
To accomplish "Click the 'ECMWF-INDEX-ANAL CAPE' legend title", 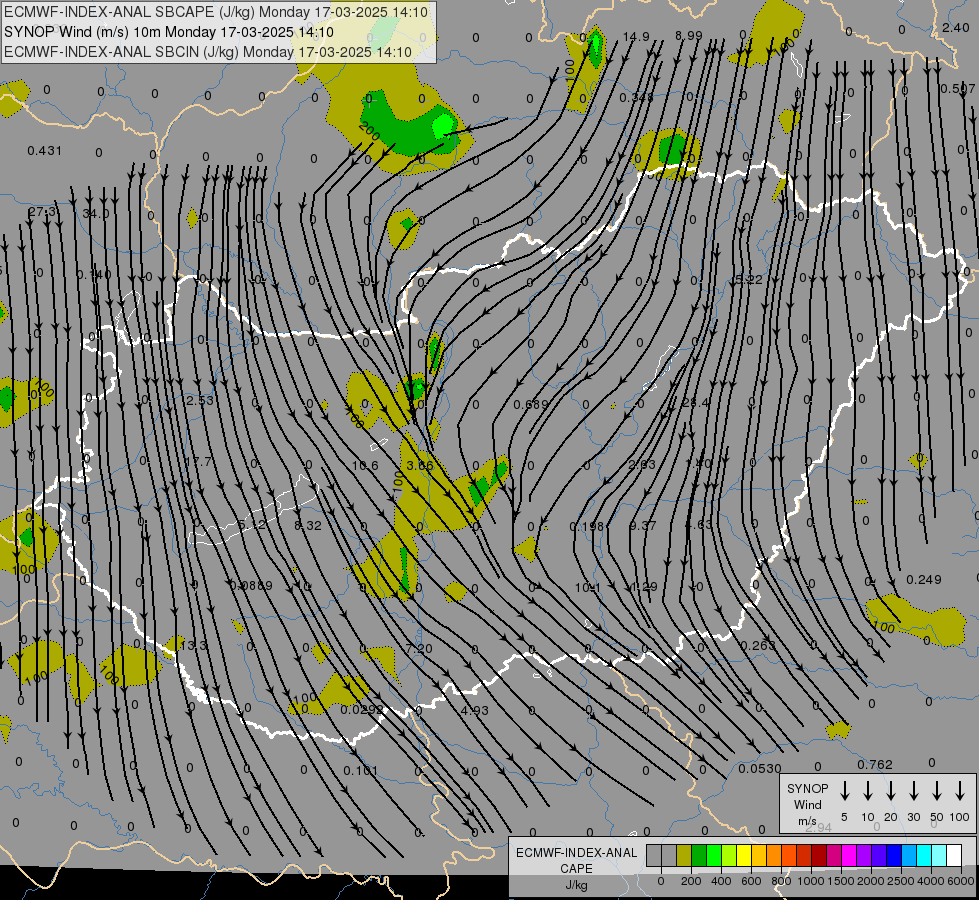I will (576, 860).
